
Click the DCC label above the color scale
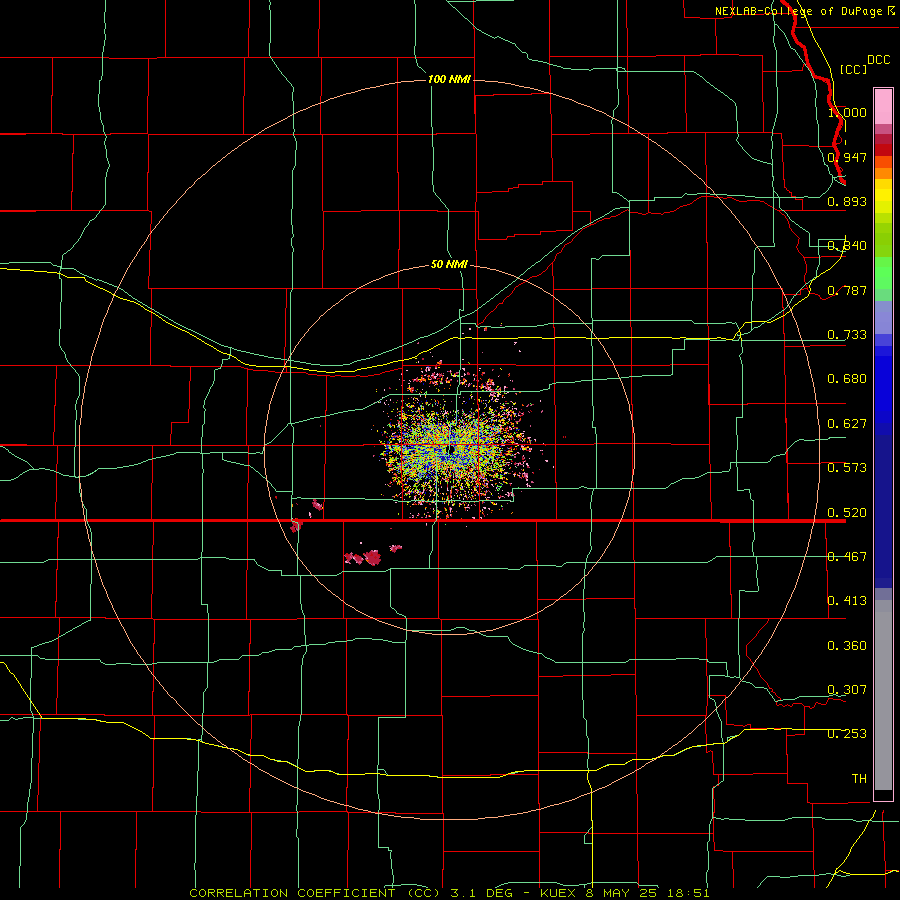[x=878, y=59]
